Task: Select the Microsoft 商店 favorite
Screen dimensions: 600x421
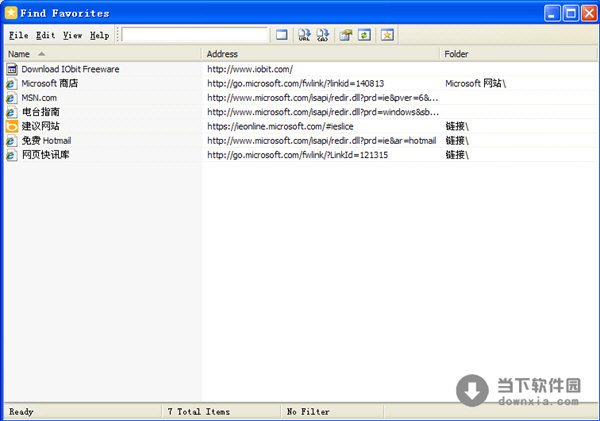Action: point(49,83)
